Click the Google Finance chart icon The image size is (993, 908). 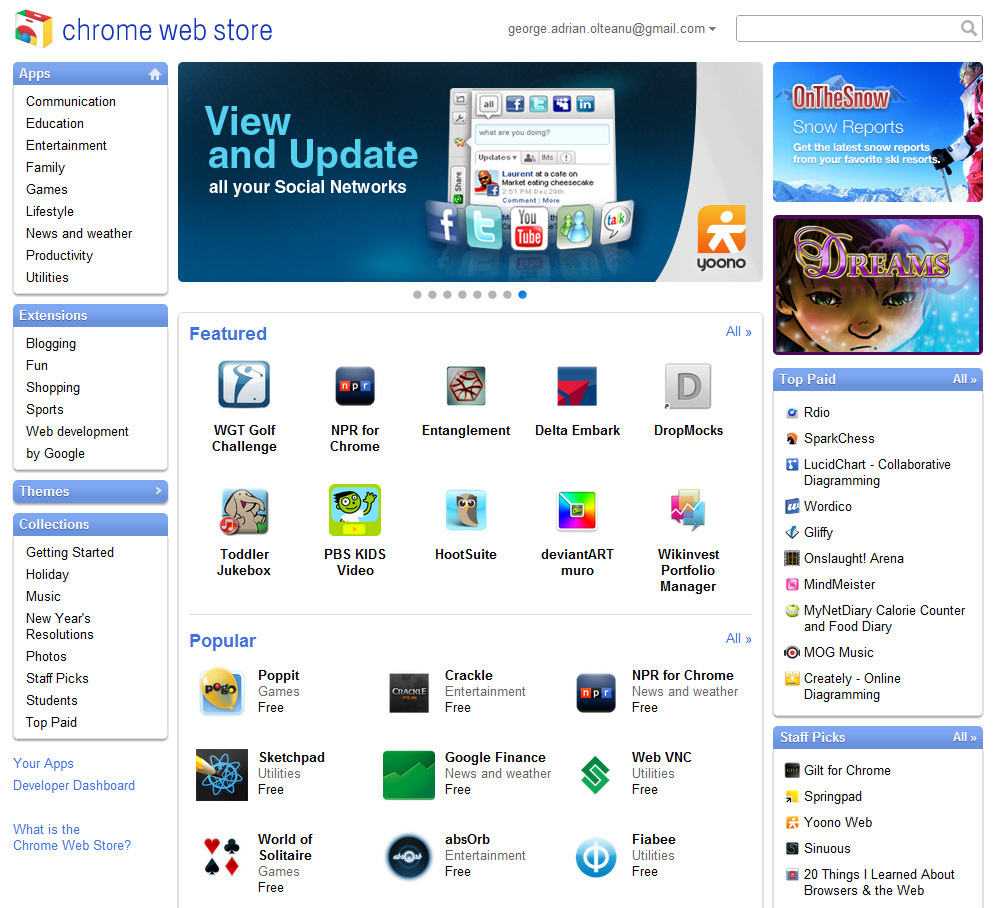point(408,774)
